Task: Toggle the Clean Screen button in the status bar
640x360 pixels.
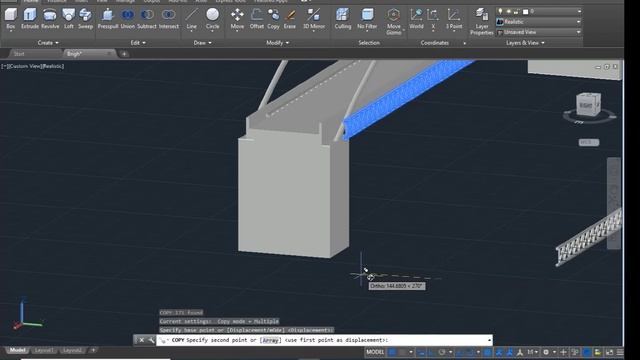Action: click(x=609, y=352)
